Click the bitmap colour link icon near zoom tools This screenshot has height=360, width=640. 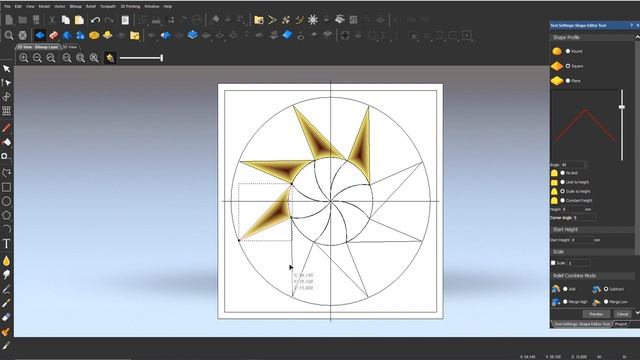coord(110,58)
